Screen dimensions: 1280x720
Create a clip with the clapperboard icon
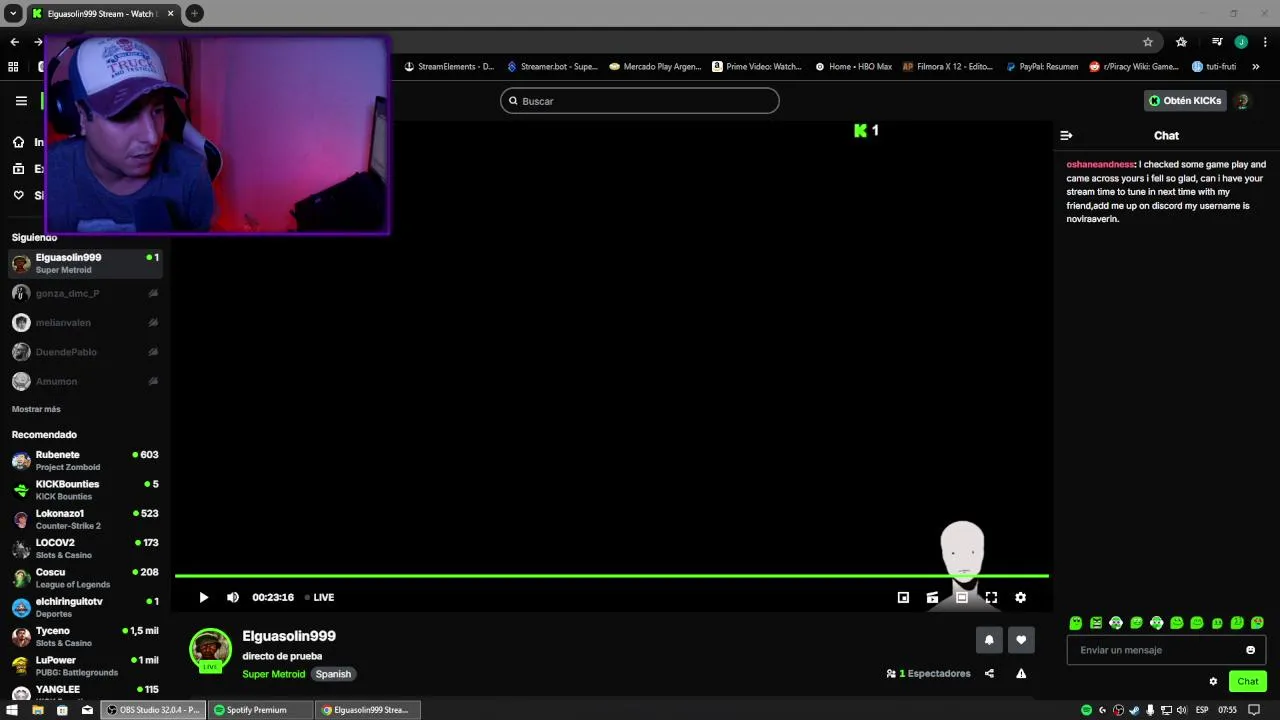click(932, 597)
